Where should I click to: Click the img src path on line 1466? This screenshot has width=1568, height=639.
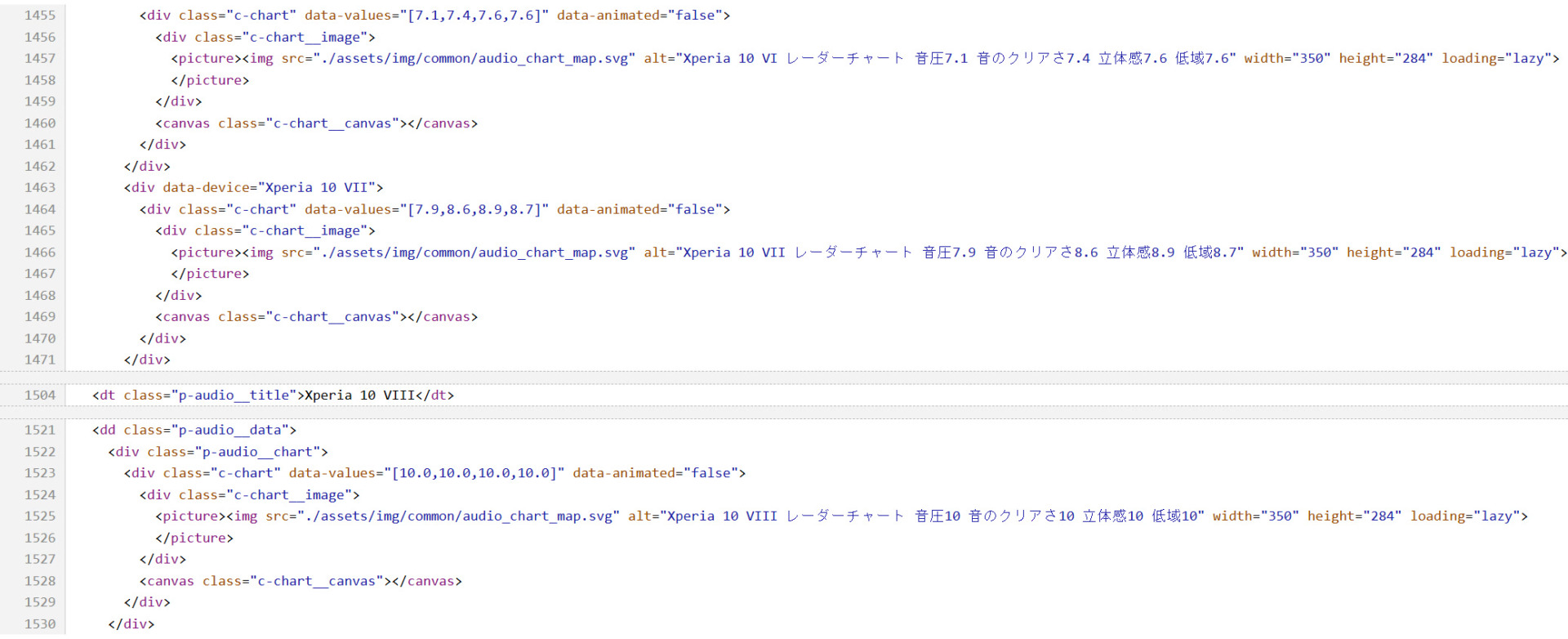tap(474, 252)
